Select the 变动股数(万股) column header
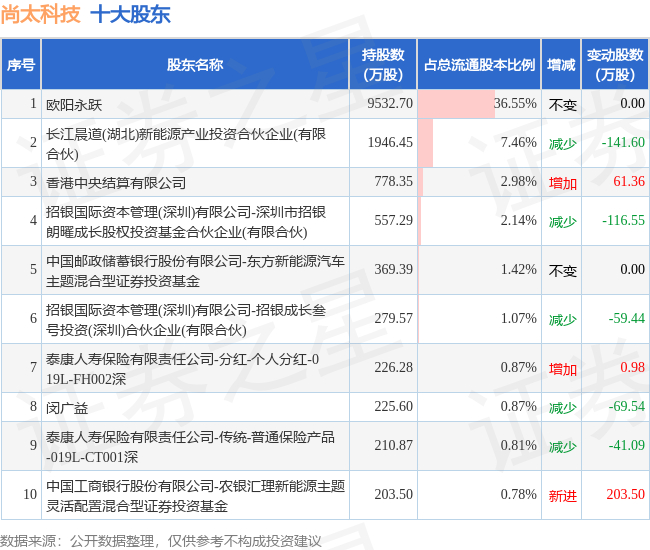Image resolution: width=650 pixels, height=550 pixels. coord(615,65)
